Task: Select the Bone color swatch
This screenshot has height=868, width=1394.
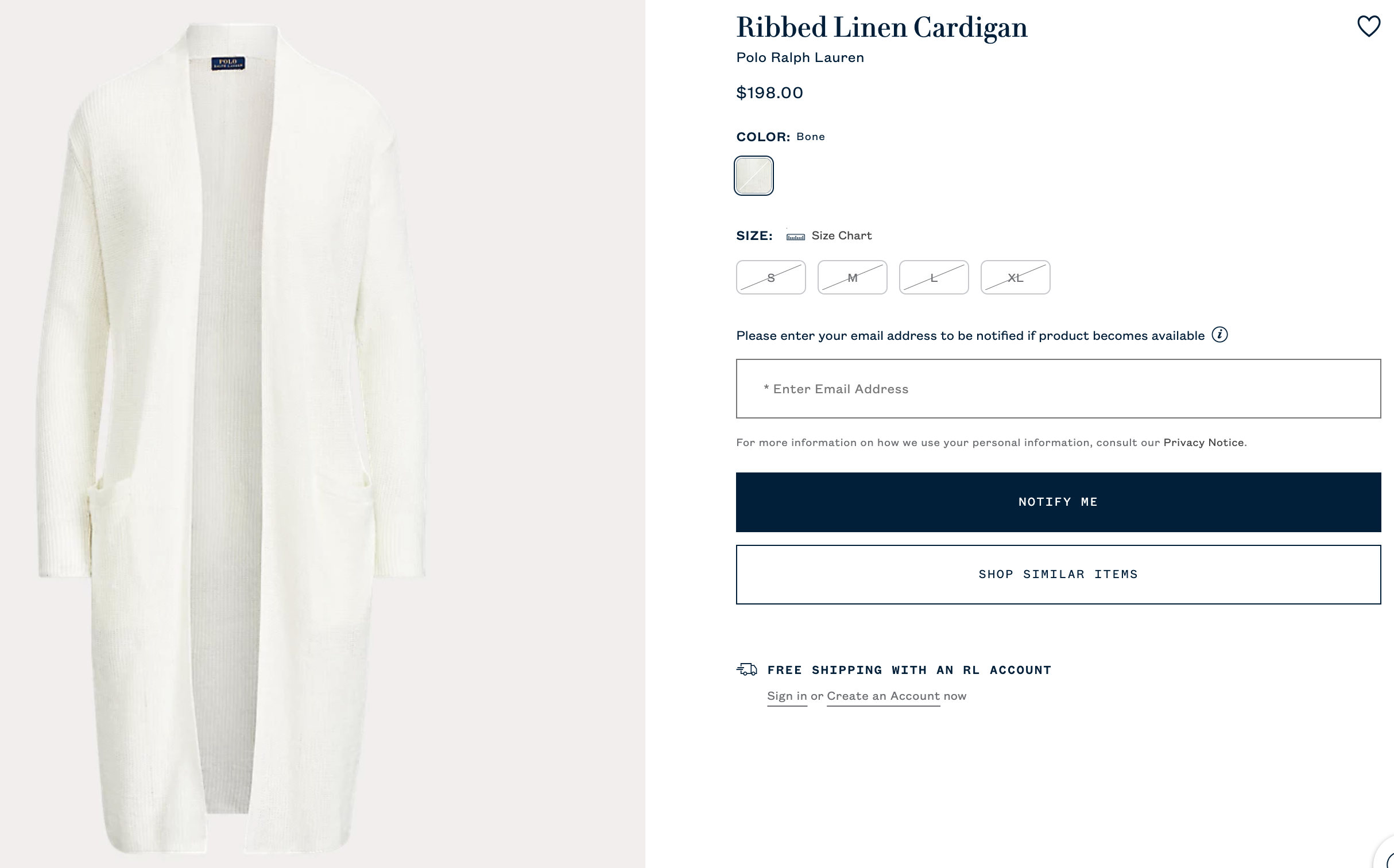Action: (754, 176)
